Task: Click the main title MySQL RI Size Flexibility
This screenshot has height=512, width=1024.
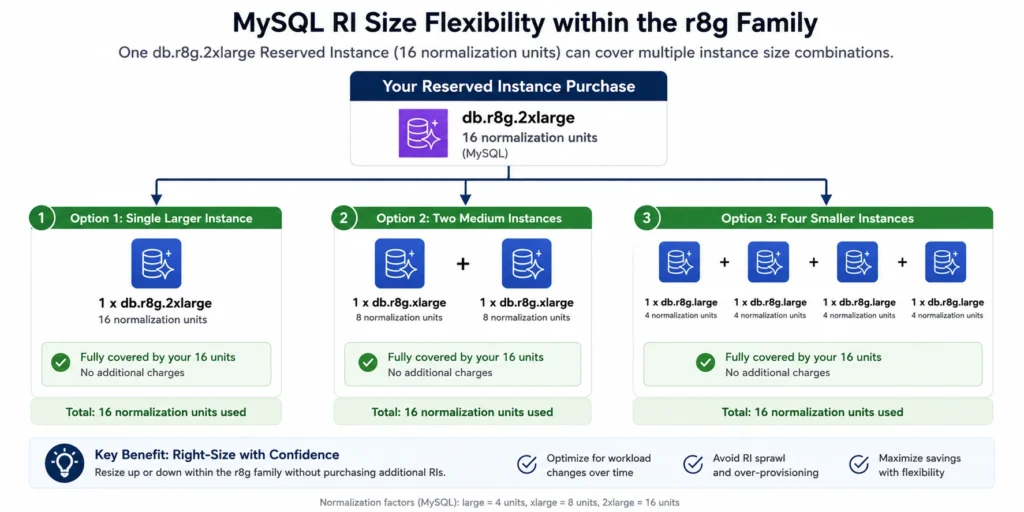Action: (526, 24)
